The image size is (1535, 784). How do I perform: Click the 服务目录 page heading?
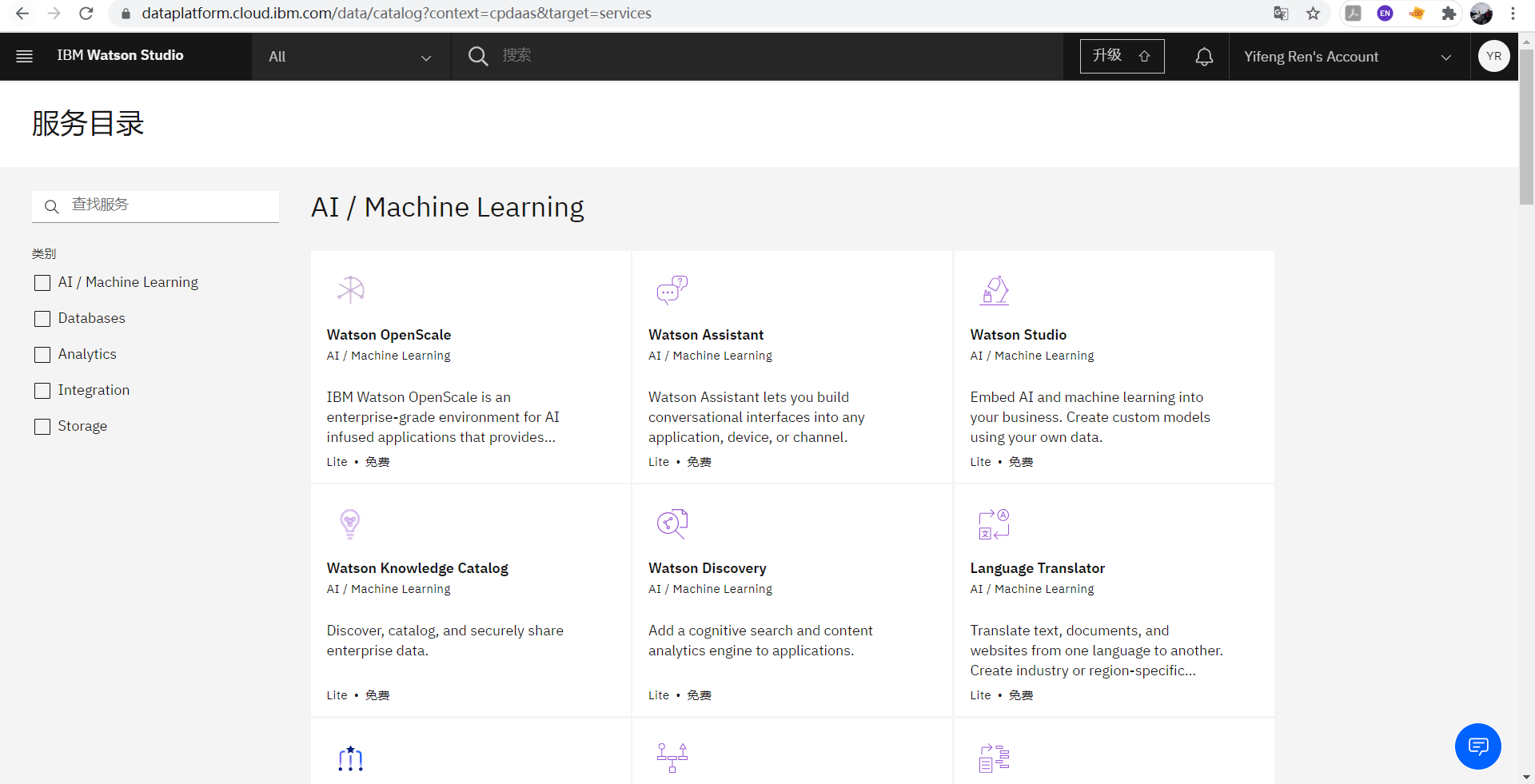point(88,124)
